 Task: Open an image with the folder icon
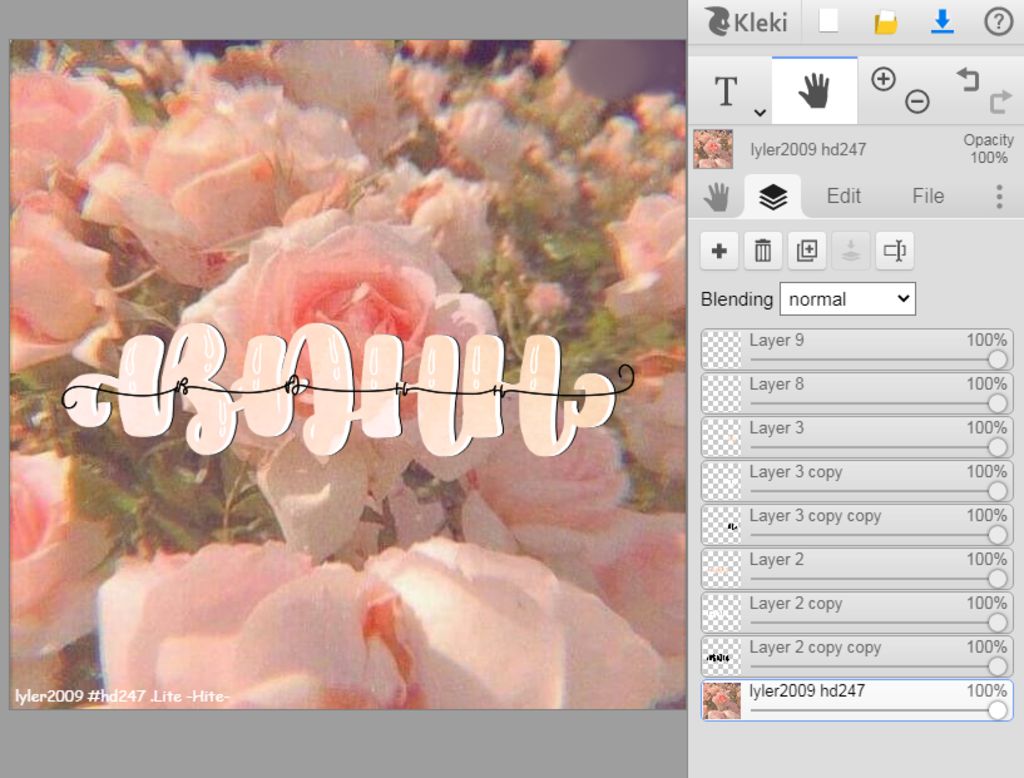pos(885,22)
